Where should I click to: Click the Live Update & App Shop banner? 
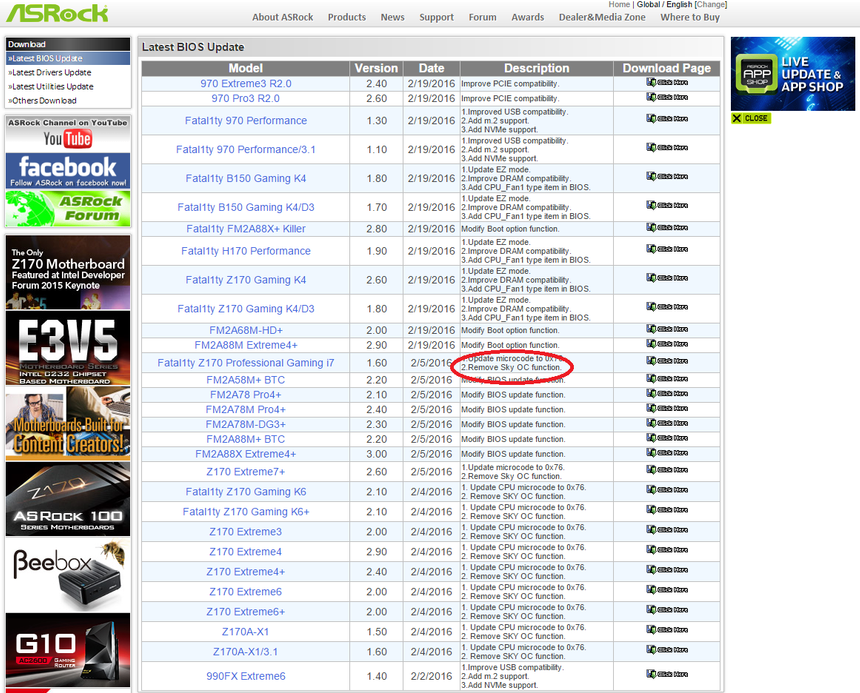(793, 74)
